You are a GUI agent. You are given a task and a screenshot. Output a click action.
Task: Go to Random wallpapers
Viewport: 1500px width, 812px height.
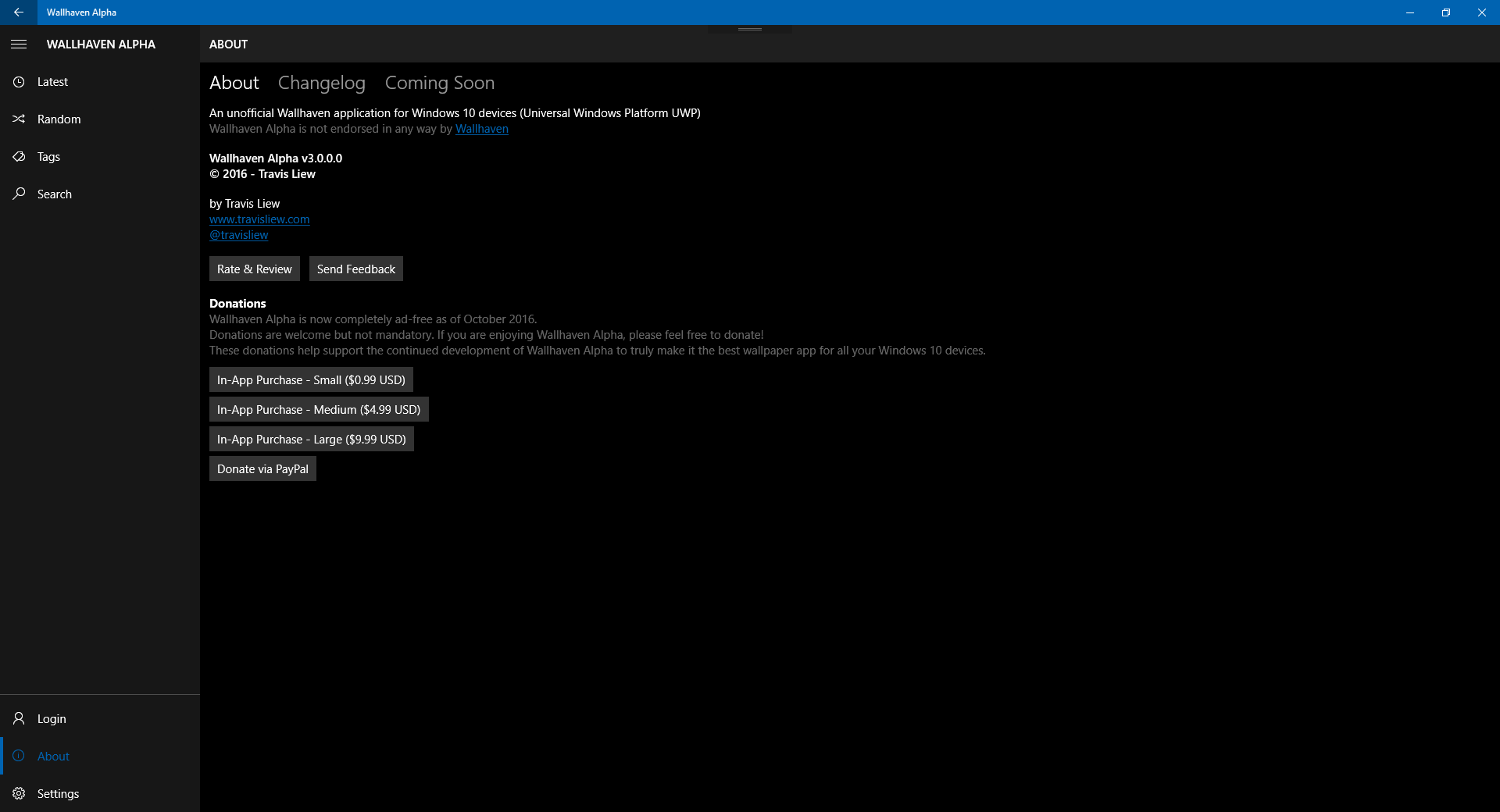100,119
